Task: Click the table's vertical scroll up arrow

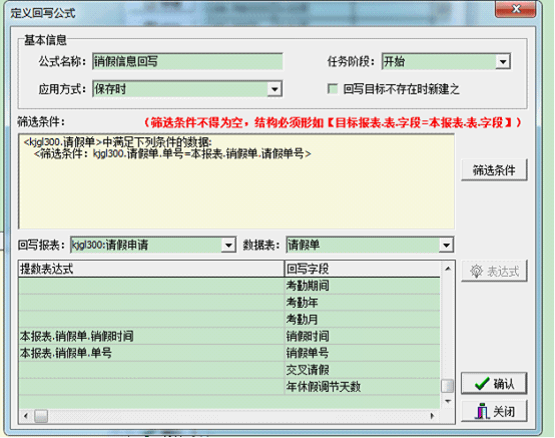Action: [448, 269]
